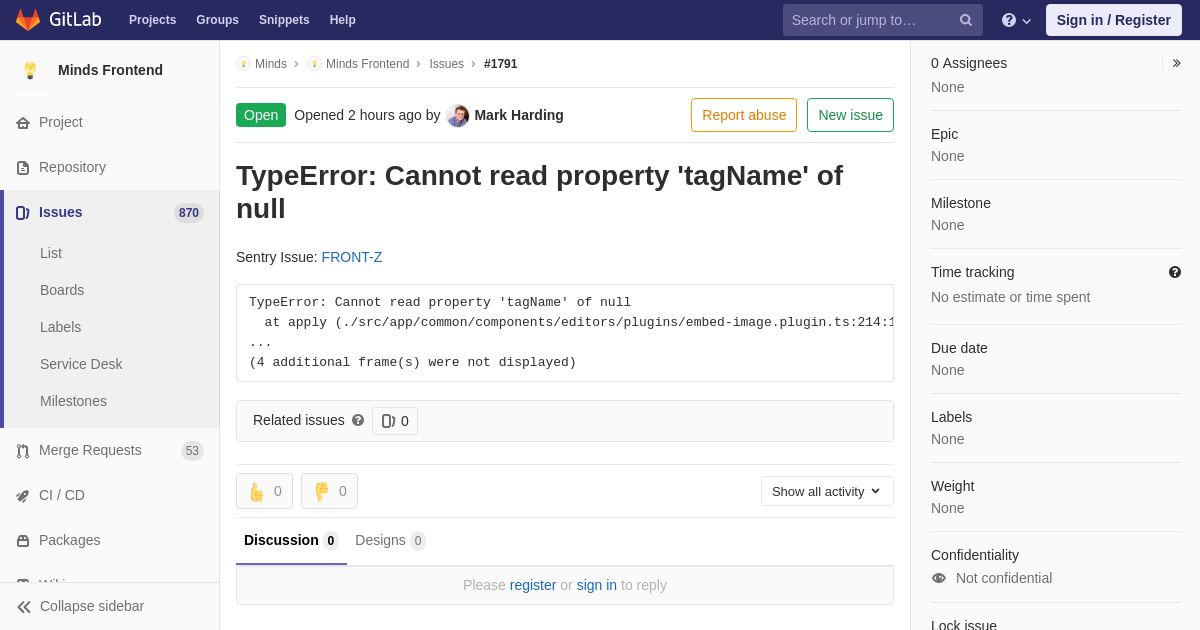Open the FRONT-Z Sentry link

click(352, 257)
